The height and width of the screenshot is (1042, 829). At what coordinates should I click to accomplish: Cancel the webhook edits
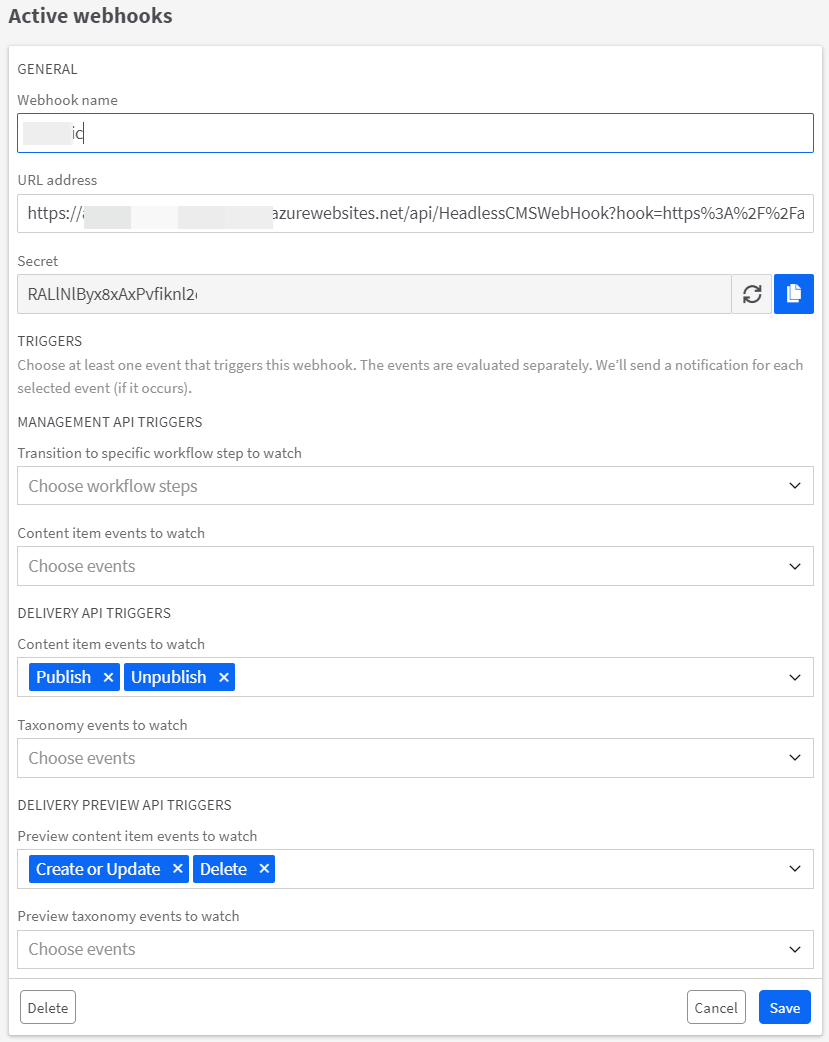716,1007
